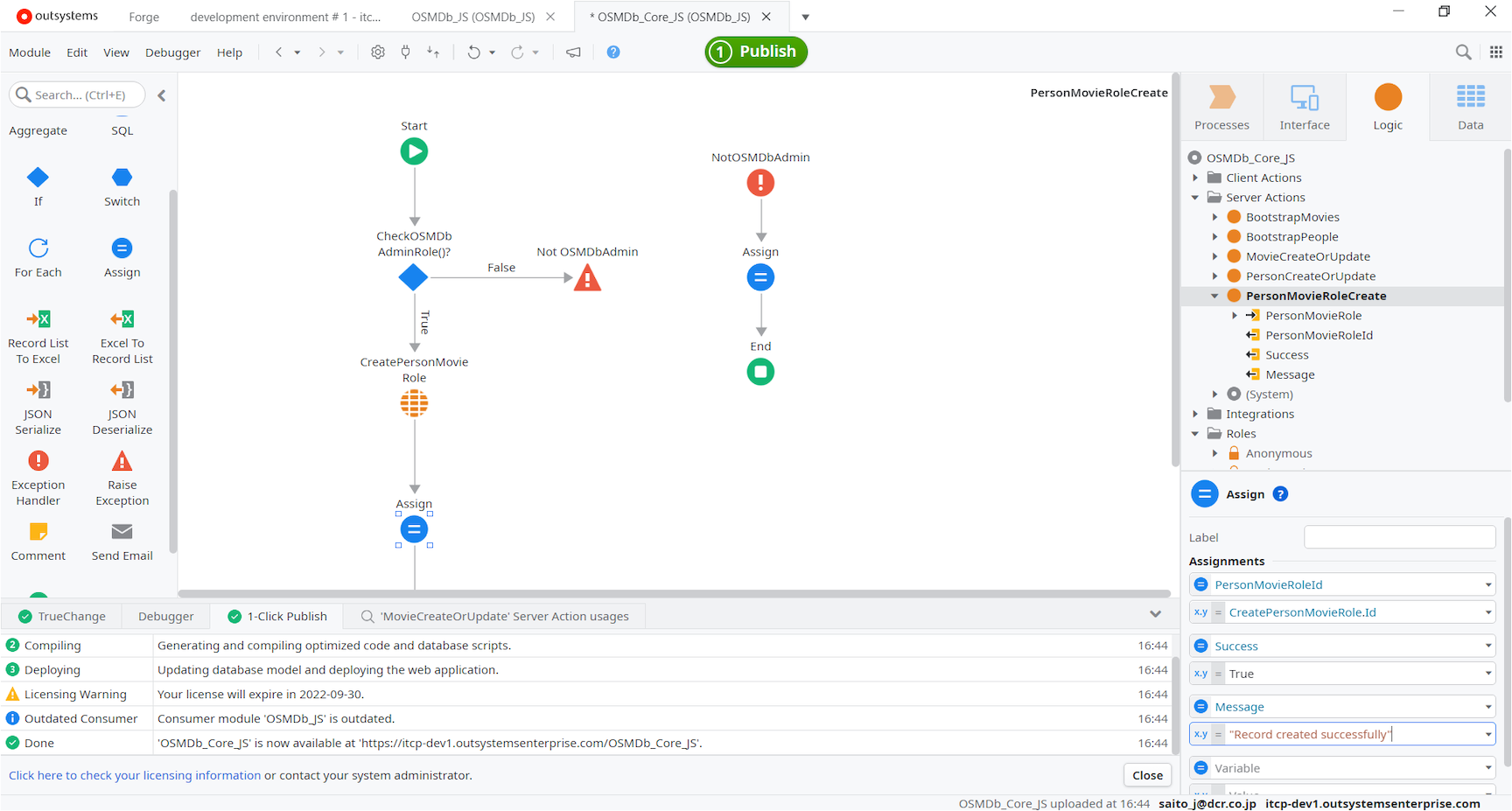This screenshot has height=811, width=1512.
Task: Click the Close button in messages panel
Action: pos(1147,775)
